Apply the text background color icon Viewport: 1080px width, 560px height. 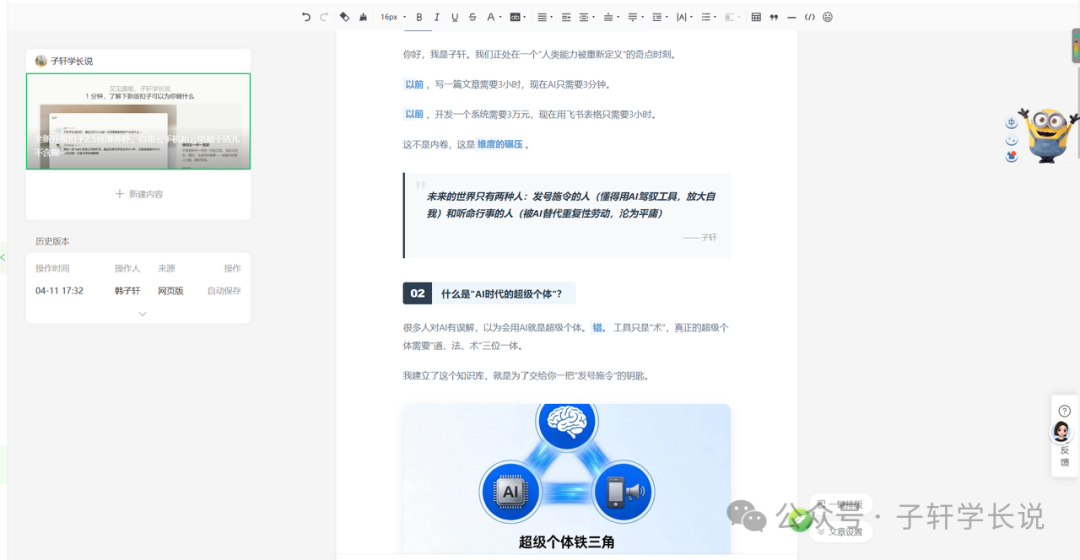(x=515, y=17)
